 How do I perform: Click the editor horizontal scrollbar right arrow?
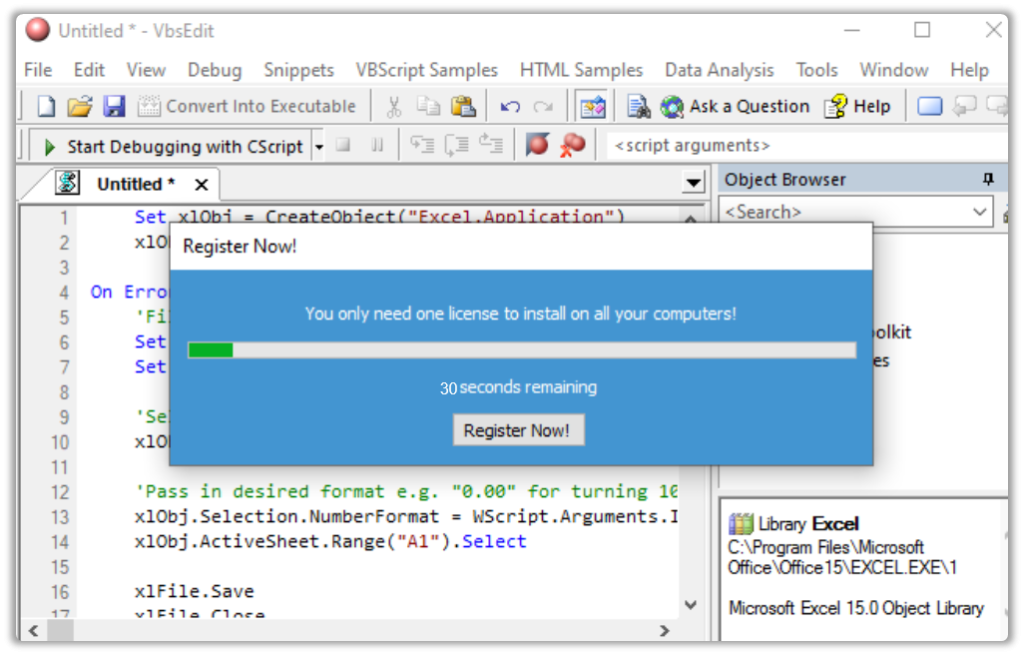pos(665,631)
